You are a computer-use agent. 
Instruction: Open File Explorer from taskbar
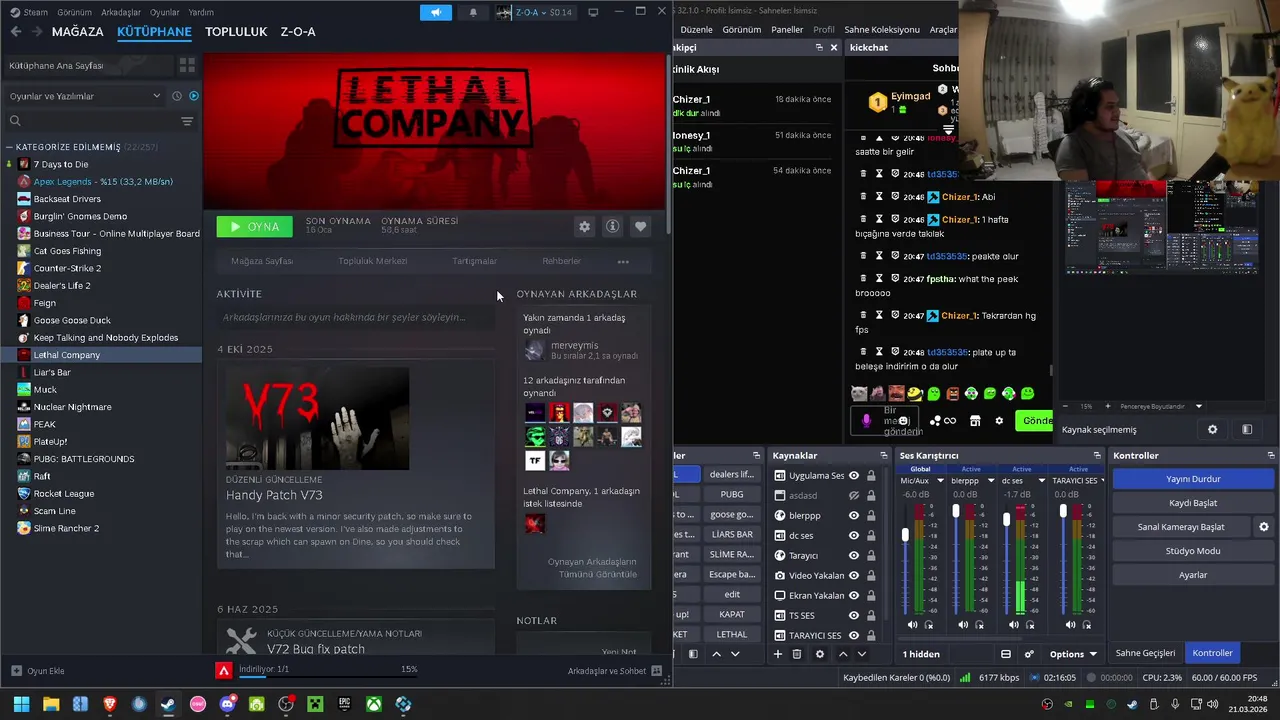(x=51, y=704)
